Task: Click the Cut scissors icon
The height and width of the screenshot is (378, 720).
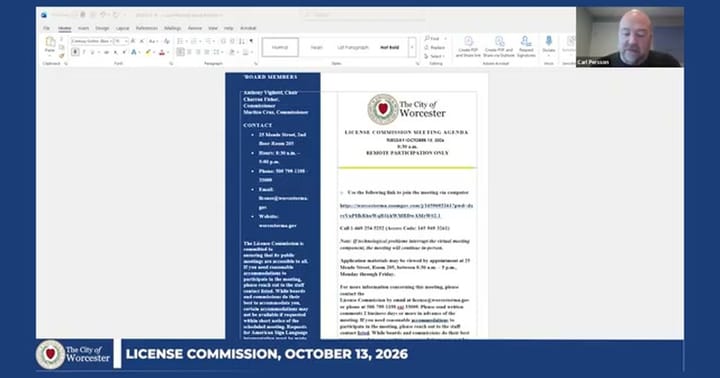Action: point(62,40)
